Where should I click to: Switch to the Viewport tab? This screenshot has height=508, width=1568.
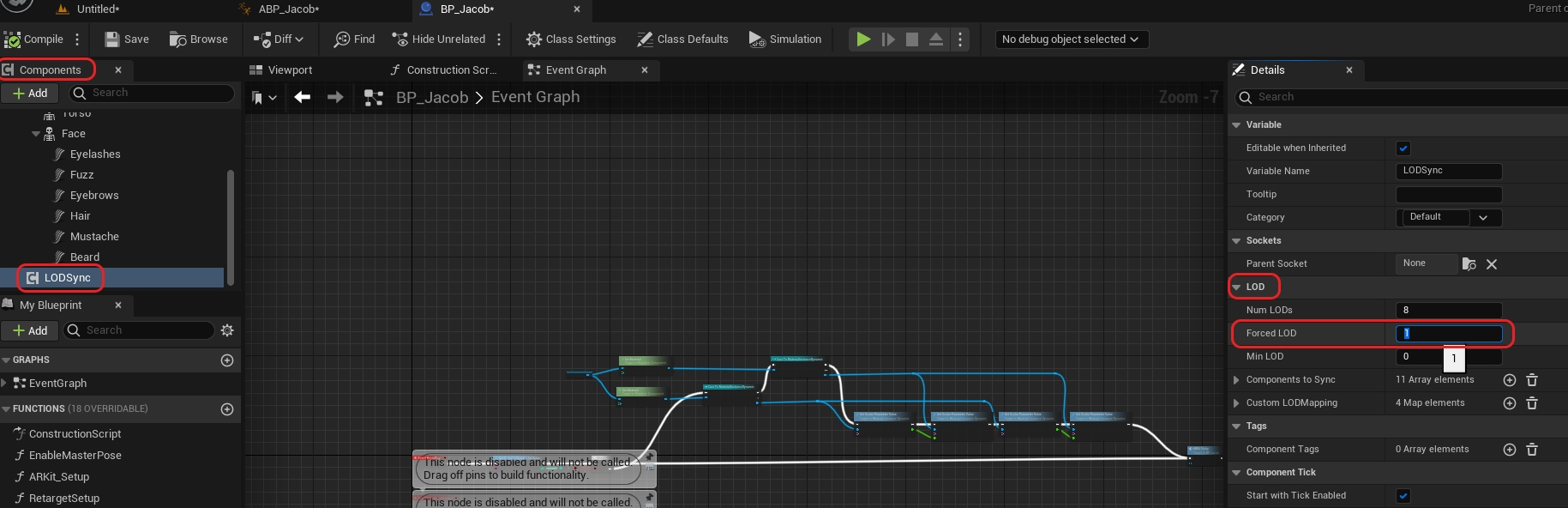(290, 70)
